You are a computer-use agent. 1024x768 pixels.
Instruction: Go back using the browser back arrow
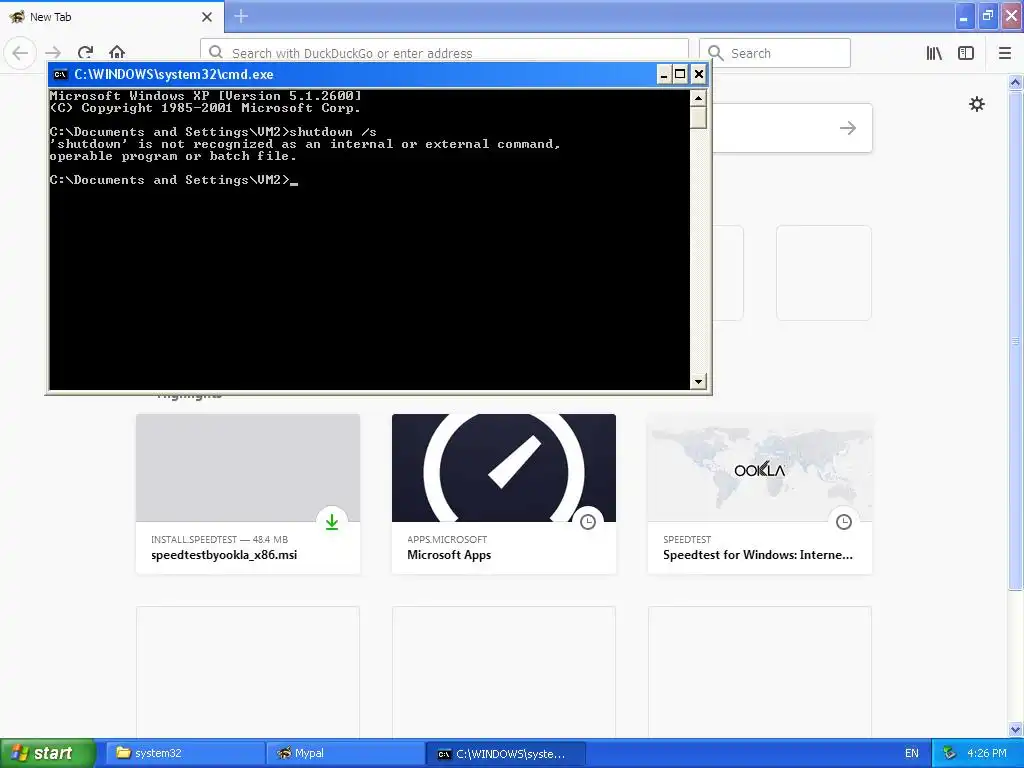(x=20, y=53)
